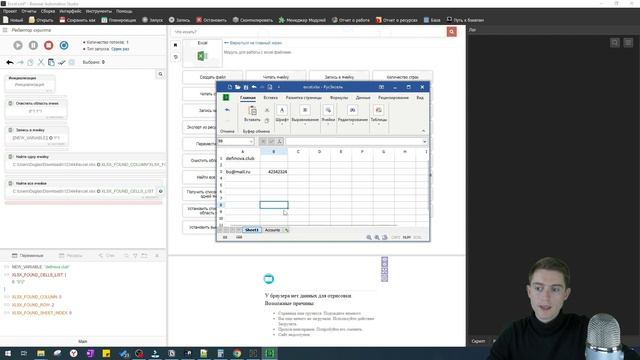
Task: Click the 'Переменные' tab in bottom panel
Action: click(27, 256)
